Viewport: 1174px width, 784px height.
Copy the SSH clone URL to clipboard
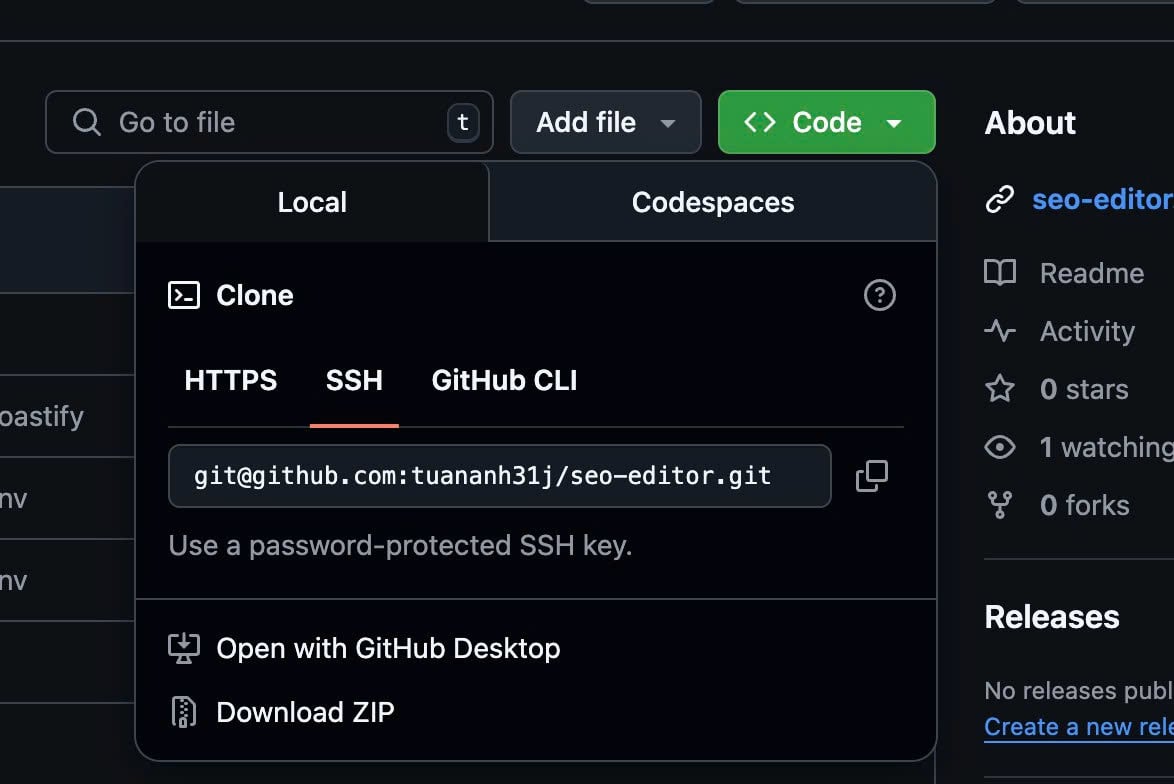coord(872,475)
